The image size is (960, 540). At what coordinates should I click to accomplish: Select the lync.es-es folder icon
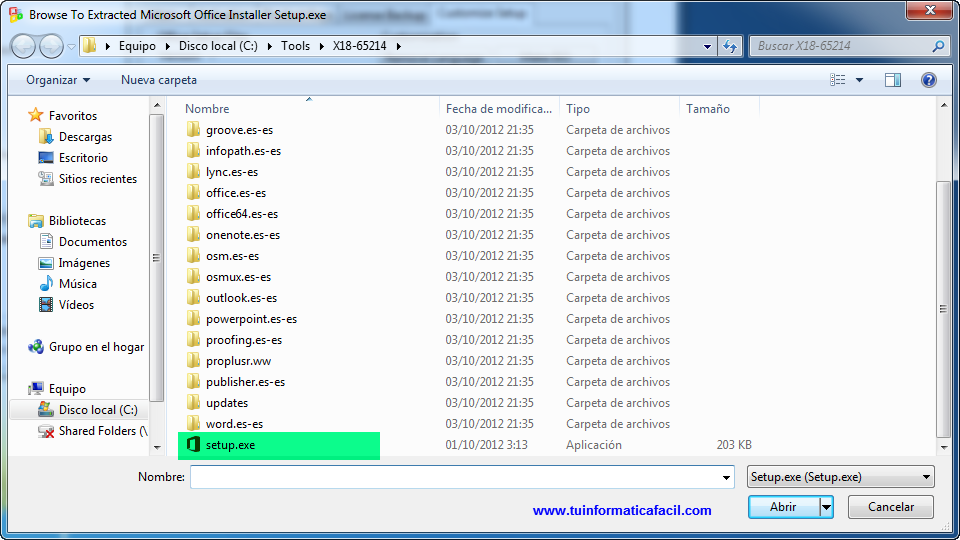pyautogui.click(x=193, y=171)
